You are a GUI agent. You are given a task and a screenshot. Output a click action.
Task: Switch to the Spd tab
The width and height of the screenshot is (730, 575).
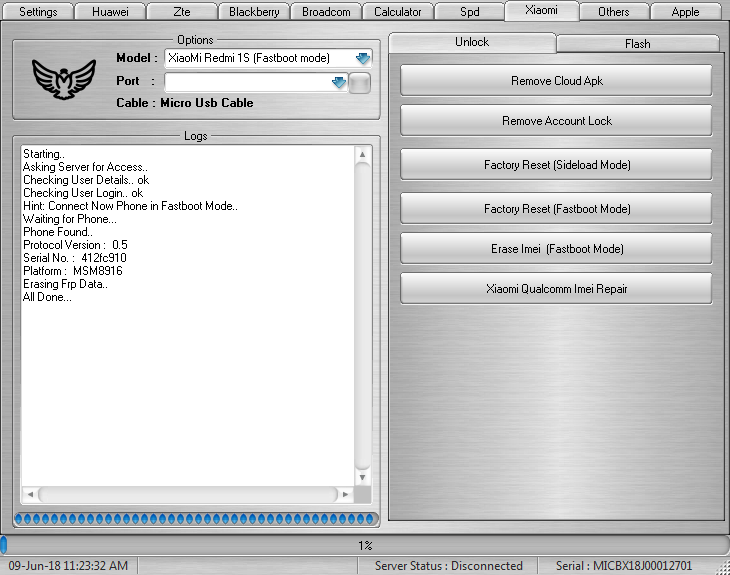point(469,12)
